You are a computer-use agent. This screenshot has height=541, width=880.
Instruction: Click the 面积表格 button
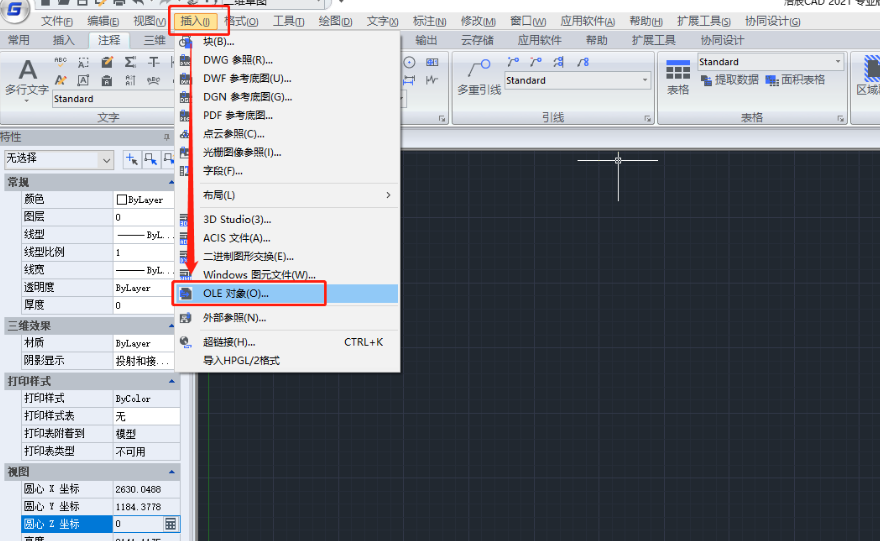coord(796,80)
